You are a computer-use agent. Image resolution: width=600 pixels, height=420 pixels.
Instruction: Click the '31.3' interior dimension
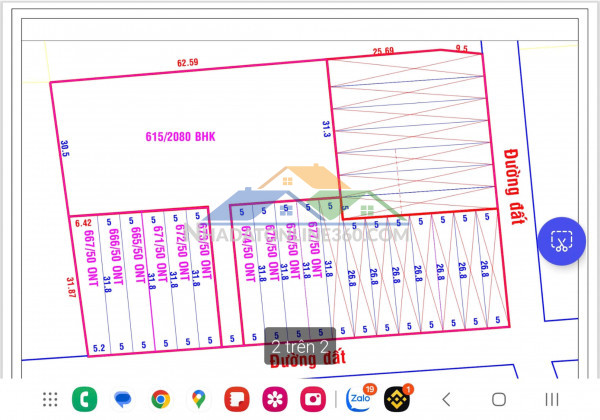[326, 129]
